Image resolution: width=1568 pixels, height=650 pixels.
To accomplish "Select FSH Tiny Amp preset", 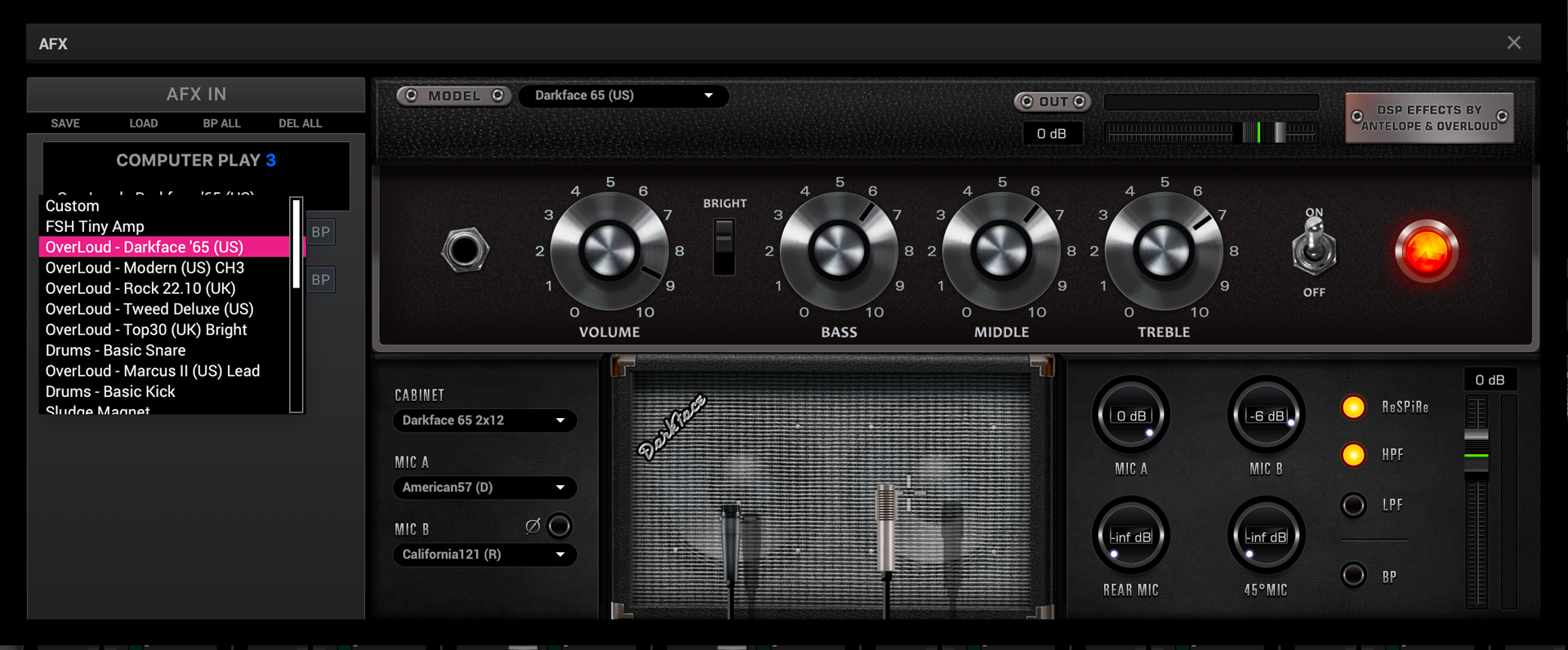I will [164, 226].
